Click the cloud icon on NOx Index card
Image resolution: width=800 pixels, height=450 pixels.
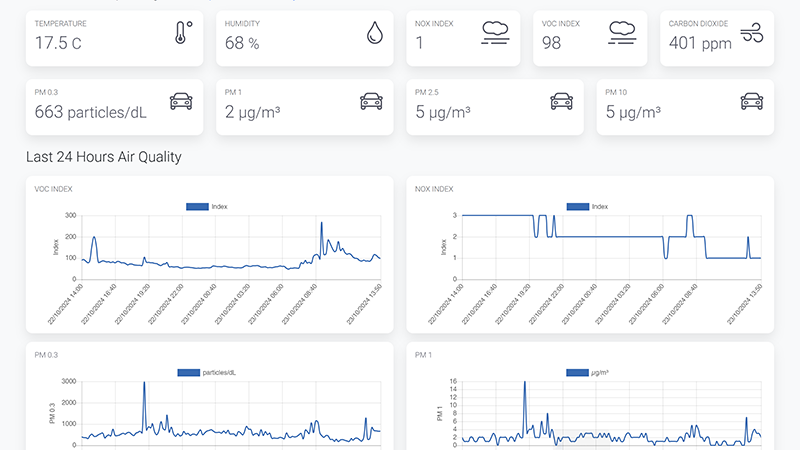[495, 33]
